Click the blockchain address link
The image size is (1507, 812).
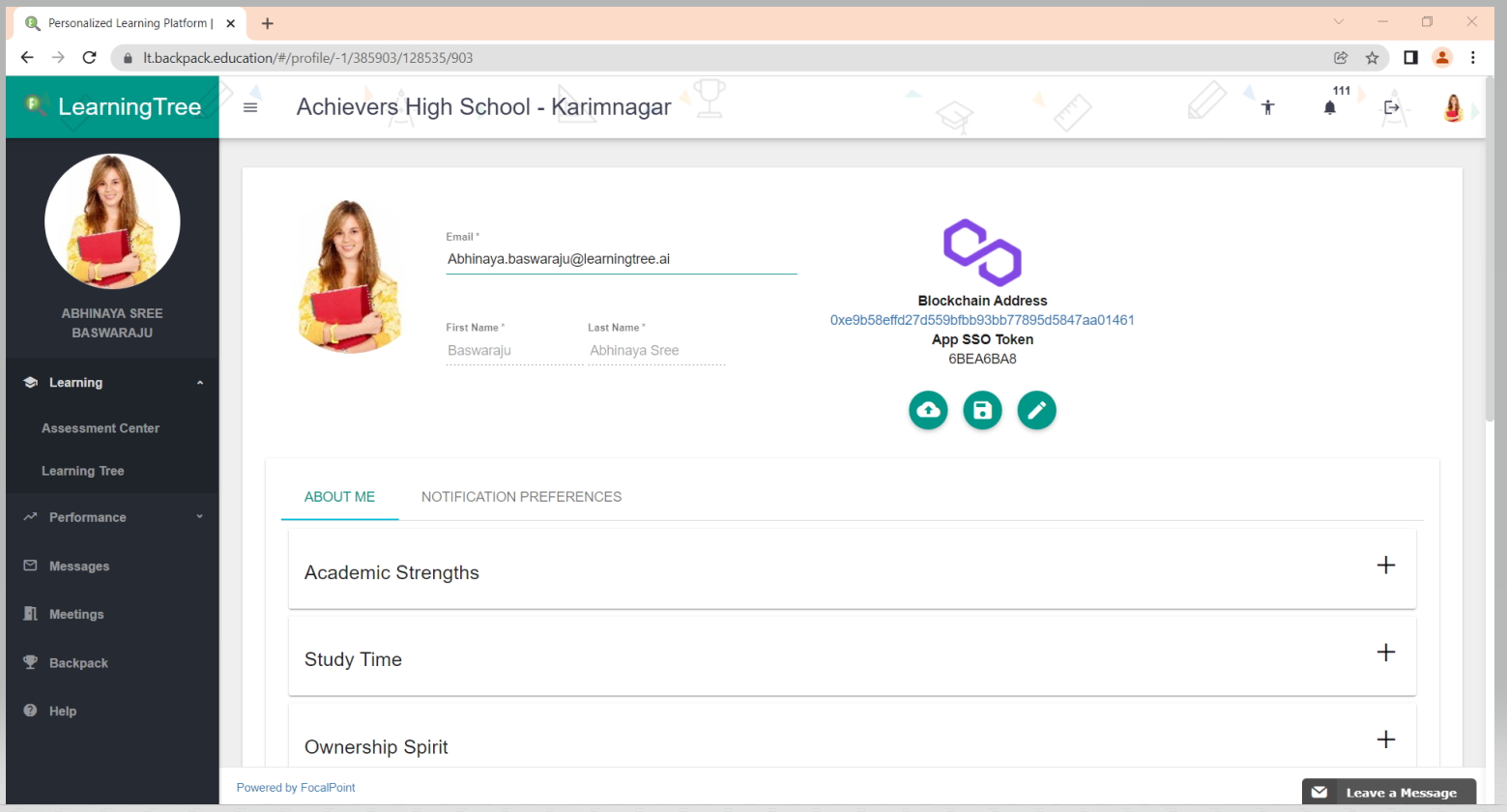[982, 320]
